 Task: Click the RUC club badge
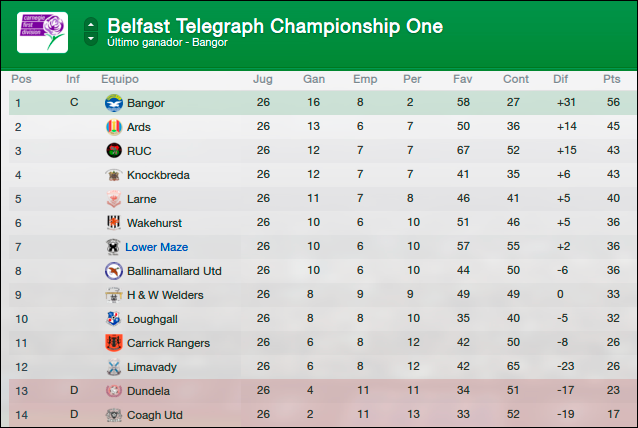pyautogui.click(x=114, y=151)
